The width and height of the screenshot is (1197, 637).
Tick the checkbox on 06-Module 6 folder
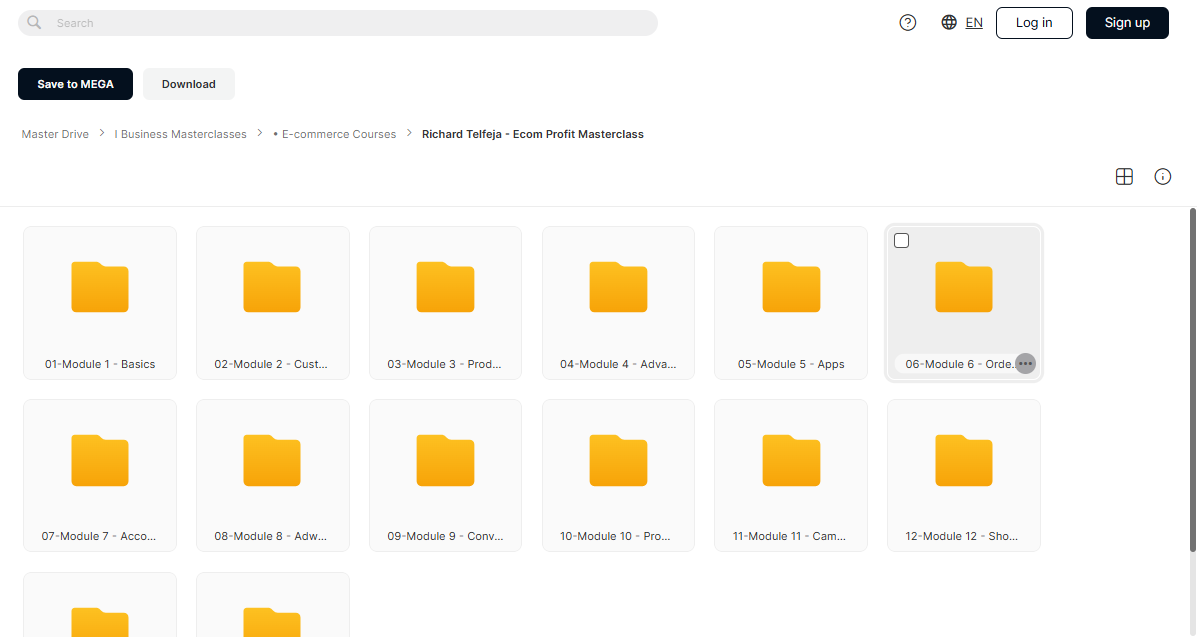tap(902, 241)
